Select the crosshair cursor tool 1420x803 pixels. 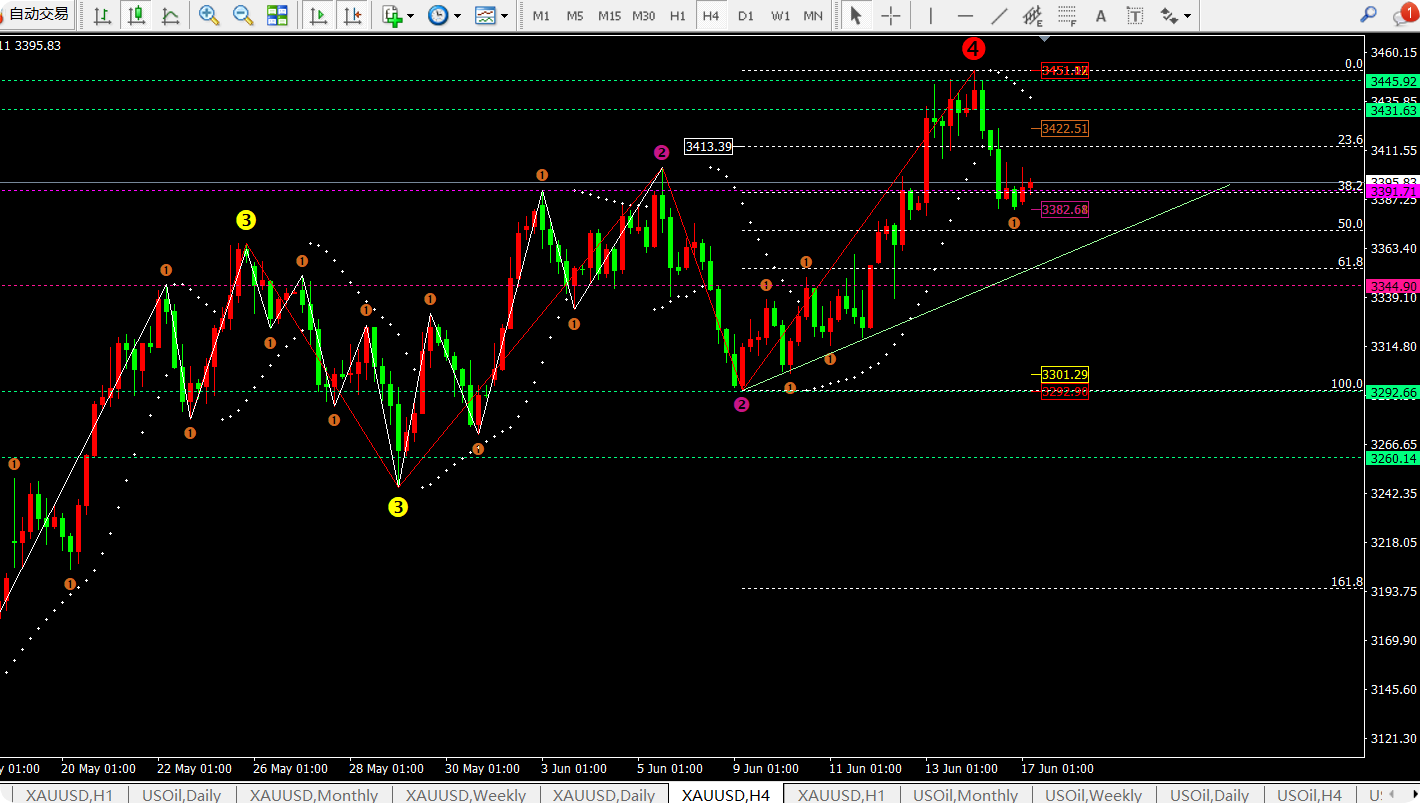coord(890,15)
